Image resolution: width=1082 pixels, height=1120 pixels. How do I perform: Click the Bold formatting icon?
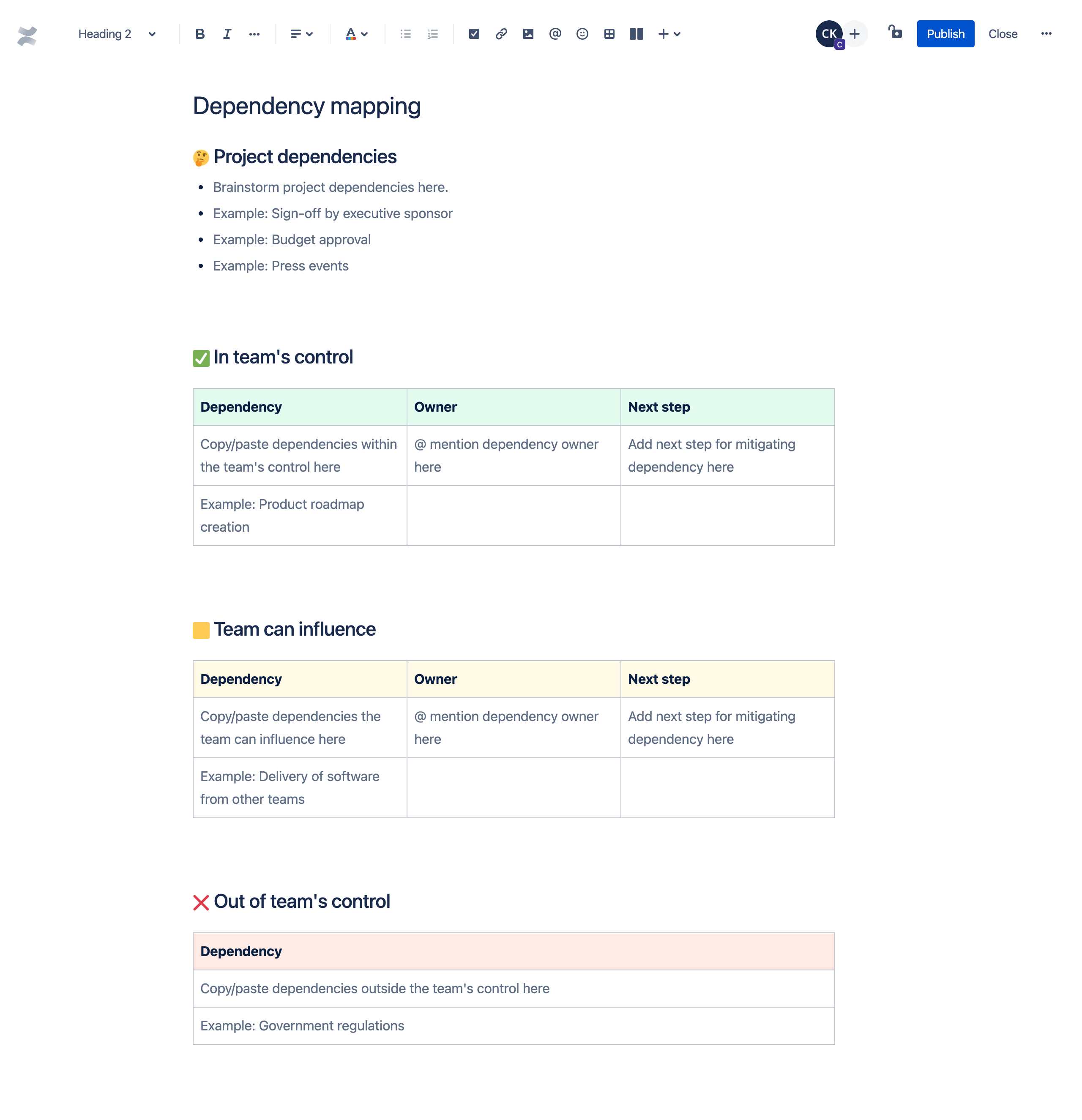pos(200,34)
